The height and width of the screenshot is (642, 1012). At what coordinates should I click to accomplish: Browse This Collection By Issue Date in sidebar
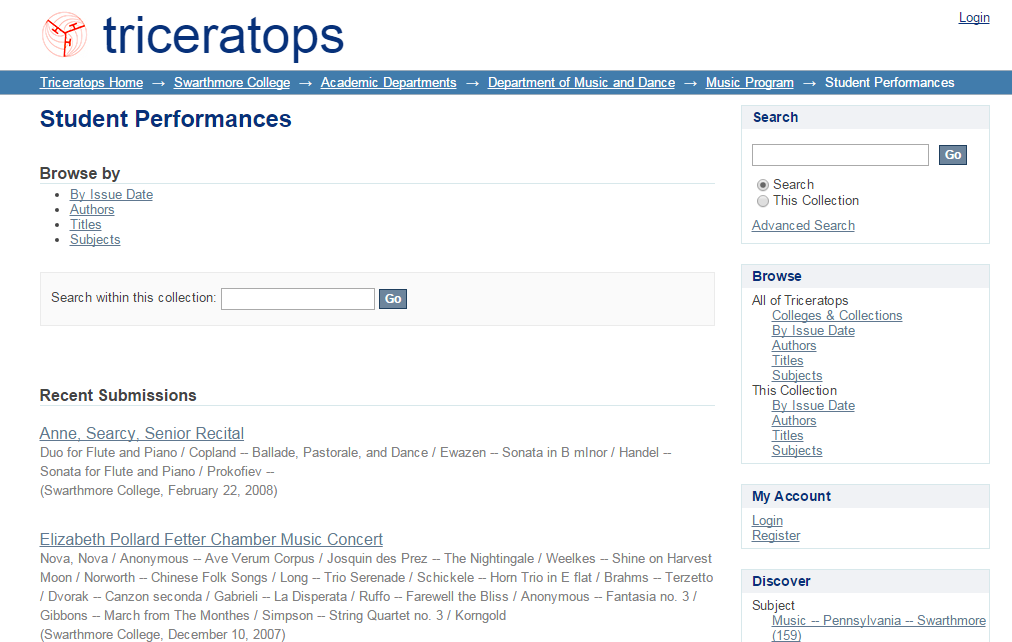(x=813, y=406)
